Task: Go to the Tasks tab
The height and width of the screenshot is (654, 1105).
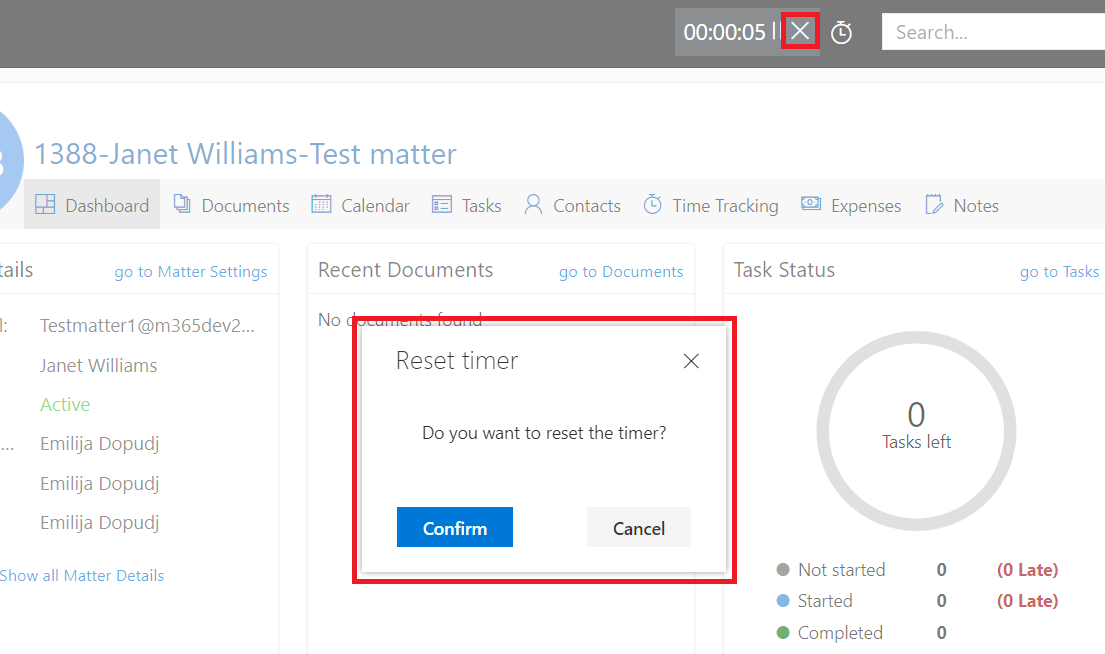Action: click(x=467, y=205)
